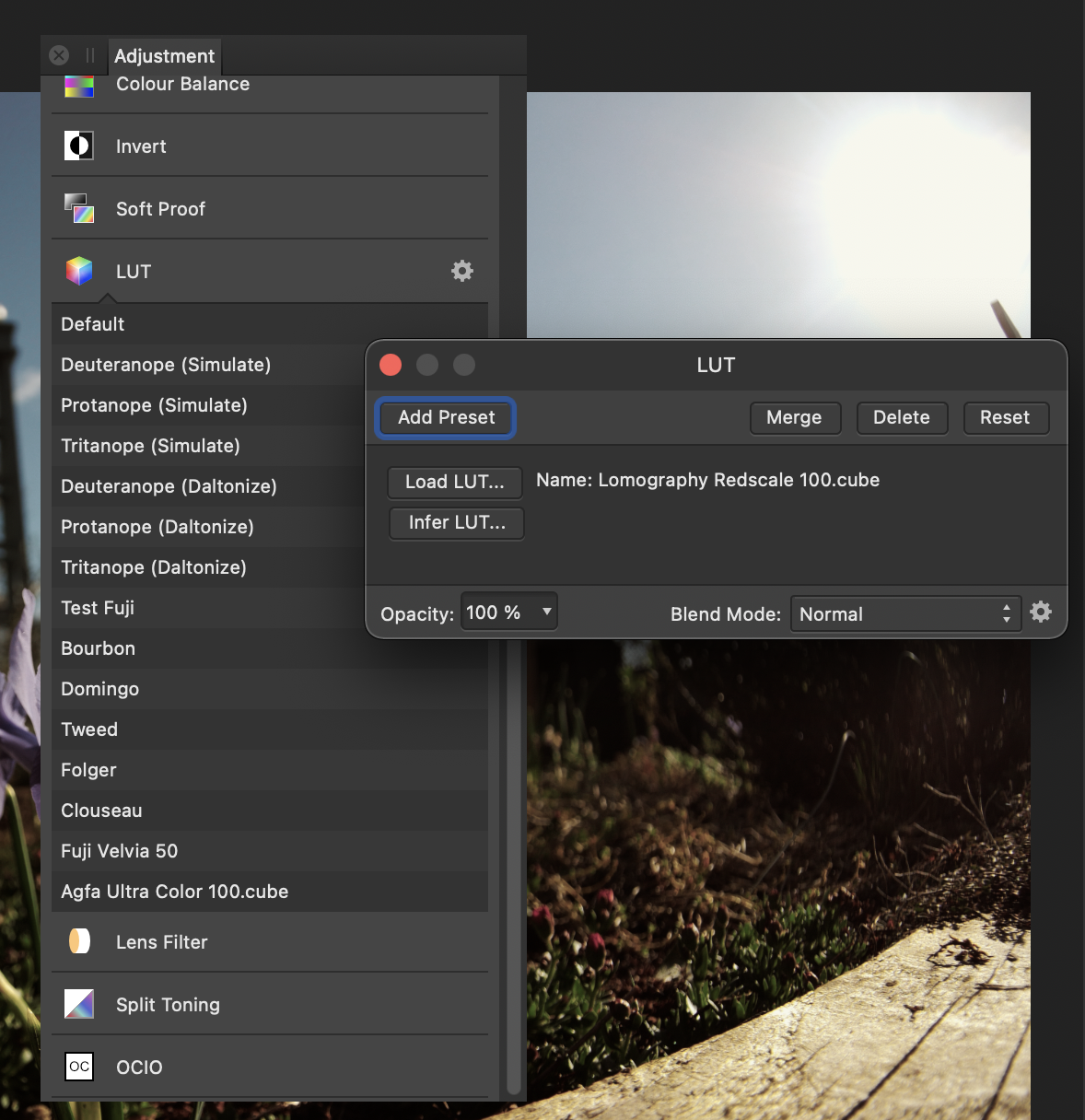Click the LUT colour cube icon
Viewport: 1085px width, 1120px height.
coord(79,271)
